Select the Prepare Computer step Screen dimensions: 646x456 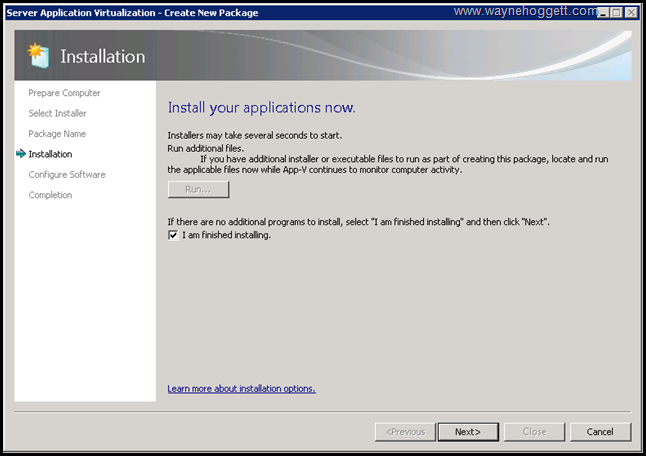coord(64,93)
